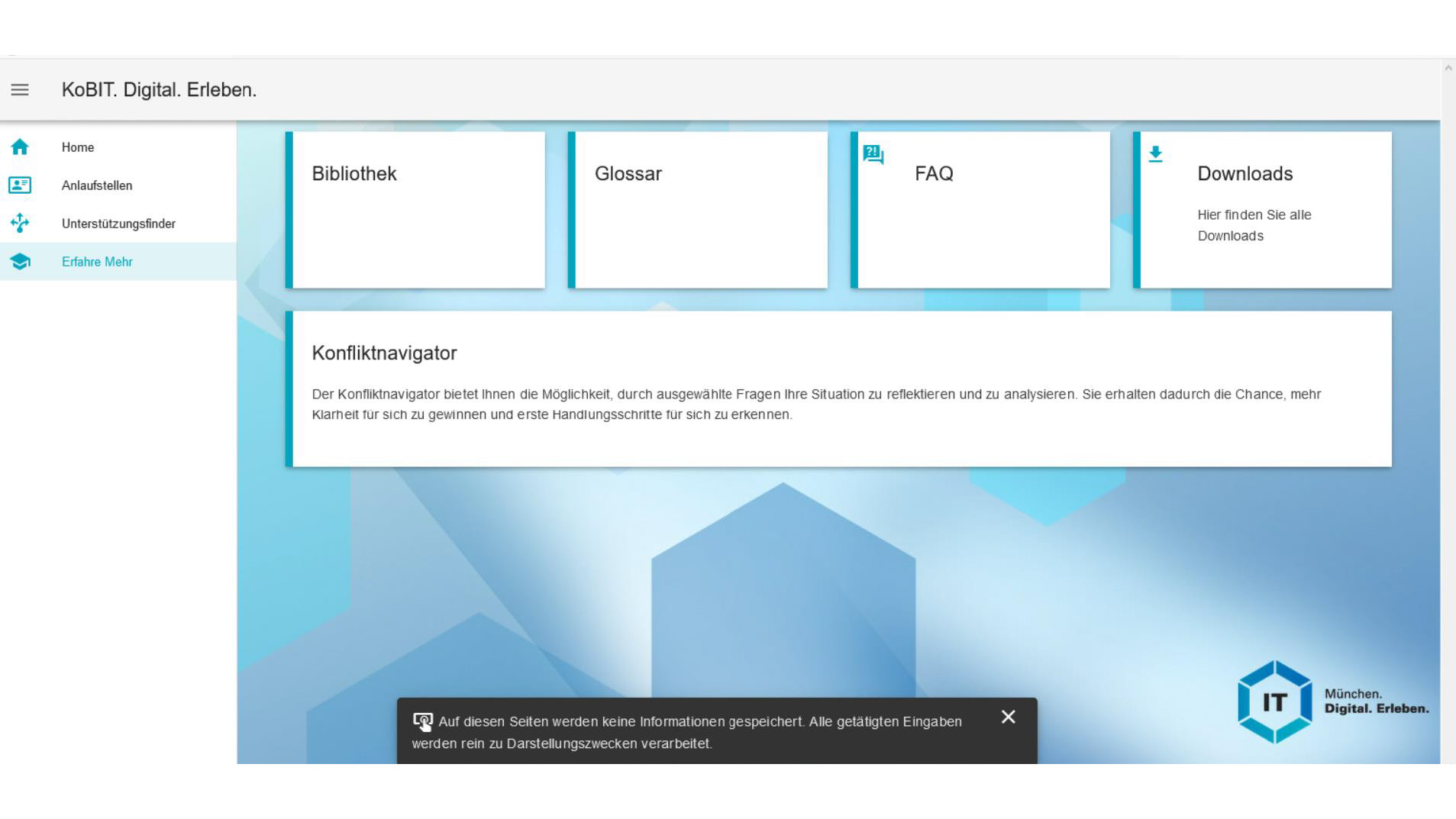The height and width of the screenshot is (819, 1456).
Task: Select Unterstützungsfinder in the sidebar
Action: tap(118, 223)
